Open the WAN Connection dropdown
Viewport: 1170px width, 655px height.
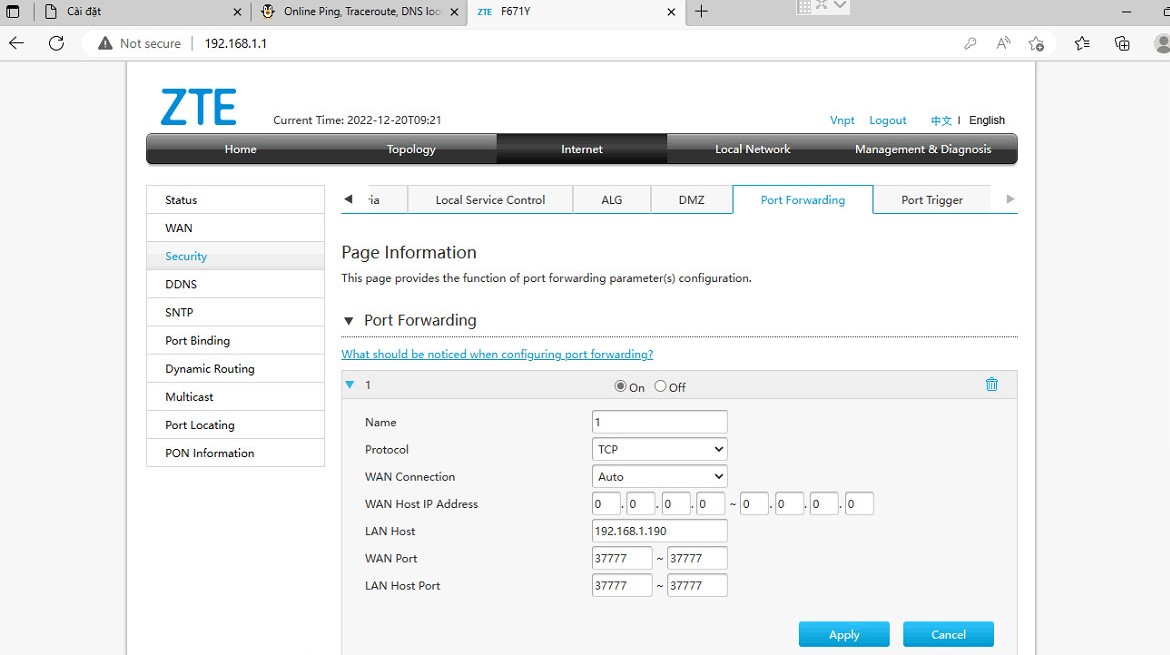[x=659, y=477]
